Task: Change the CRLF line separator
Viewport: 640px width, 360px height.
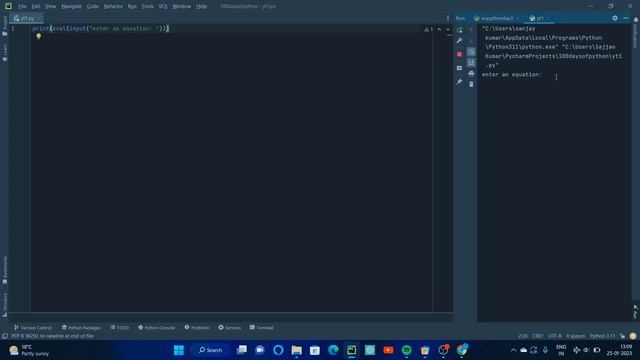Action: [x=538, y=336]
